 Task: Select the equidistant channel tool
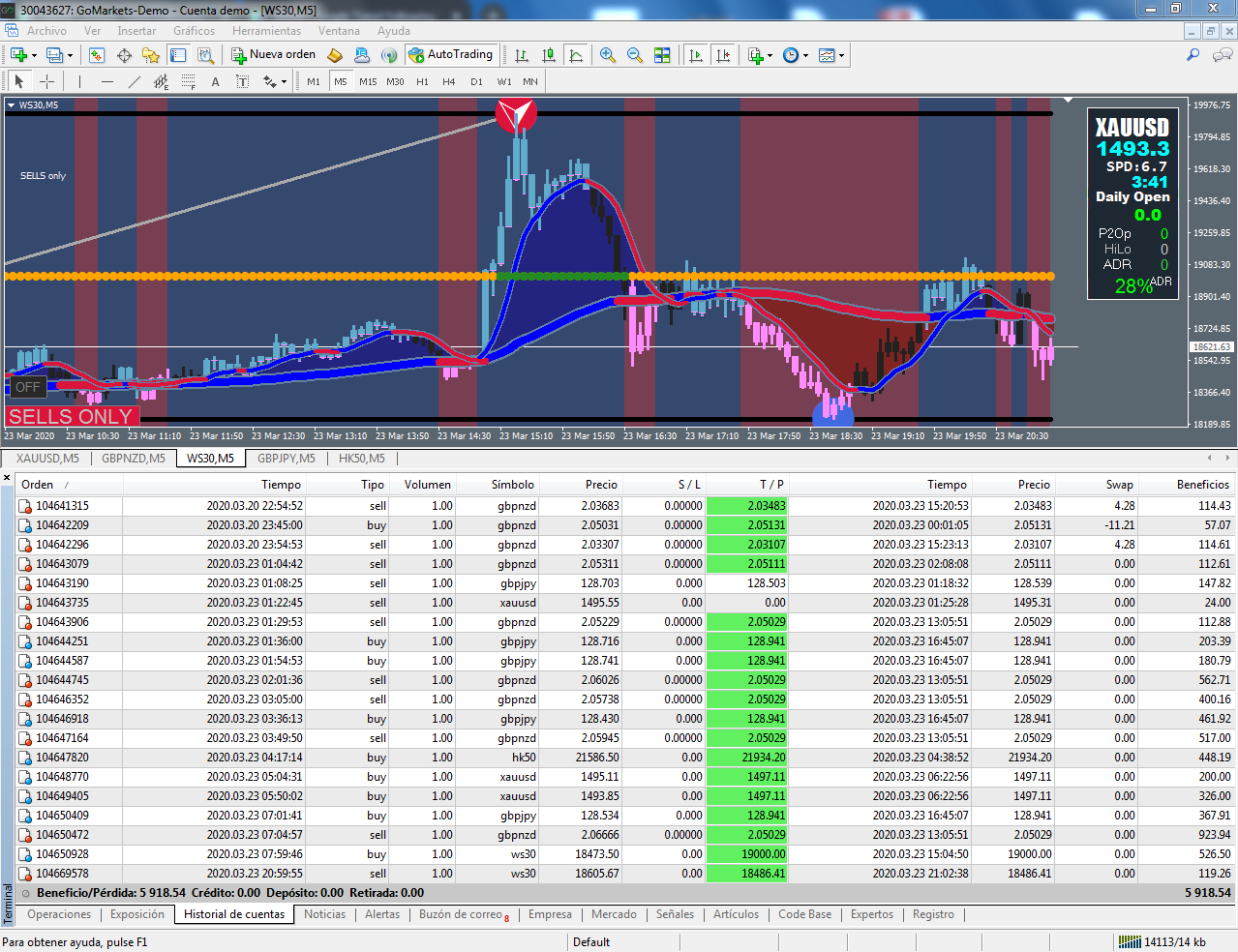pos(162,81)
